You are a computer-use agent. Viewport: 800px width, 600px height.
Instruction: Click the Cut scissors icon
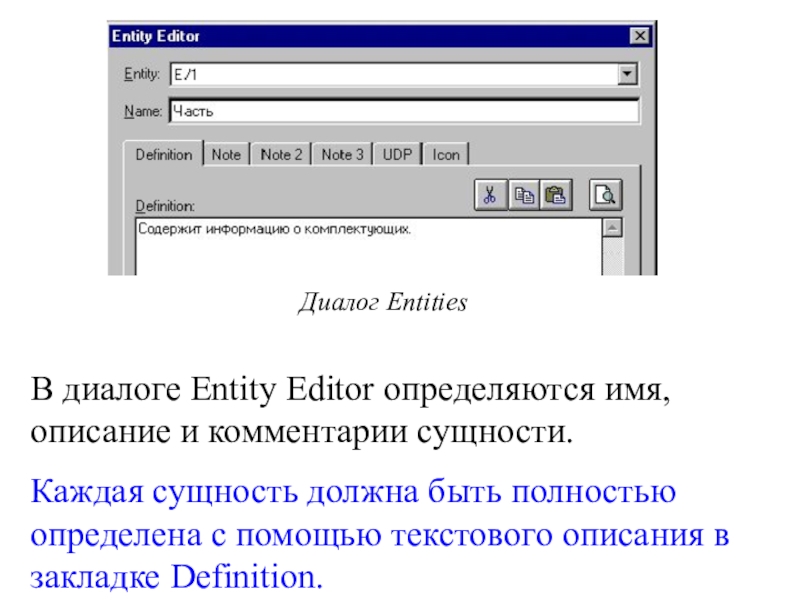coord(489,195)
